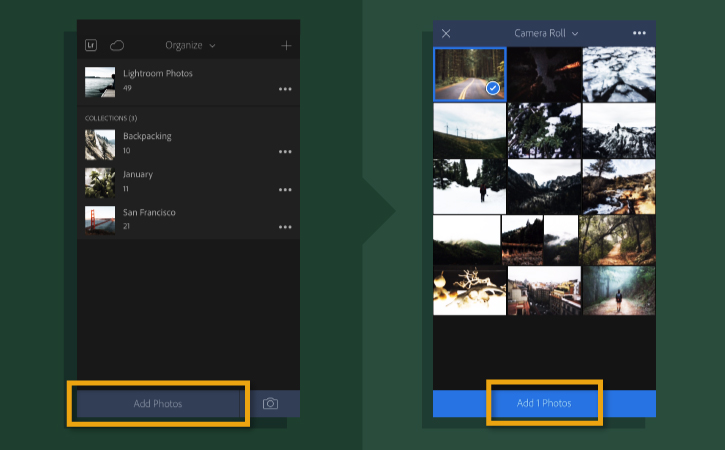
Task: Open the Backpacking collection
Action: click(x=188, y=145)
